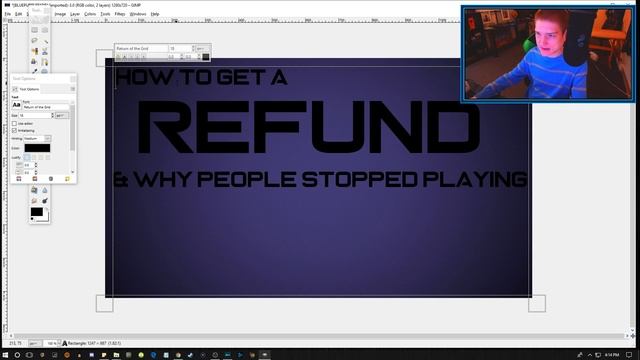Select the Select by Color tool
640x360 pixels.
(35, 51)
